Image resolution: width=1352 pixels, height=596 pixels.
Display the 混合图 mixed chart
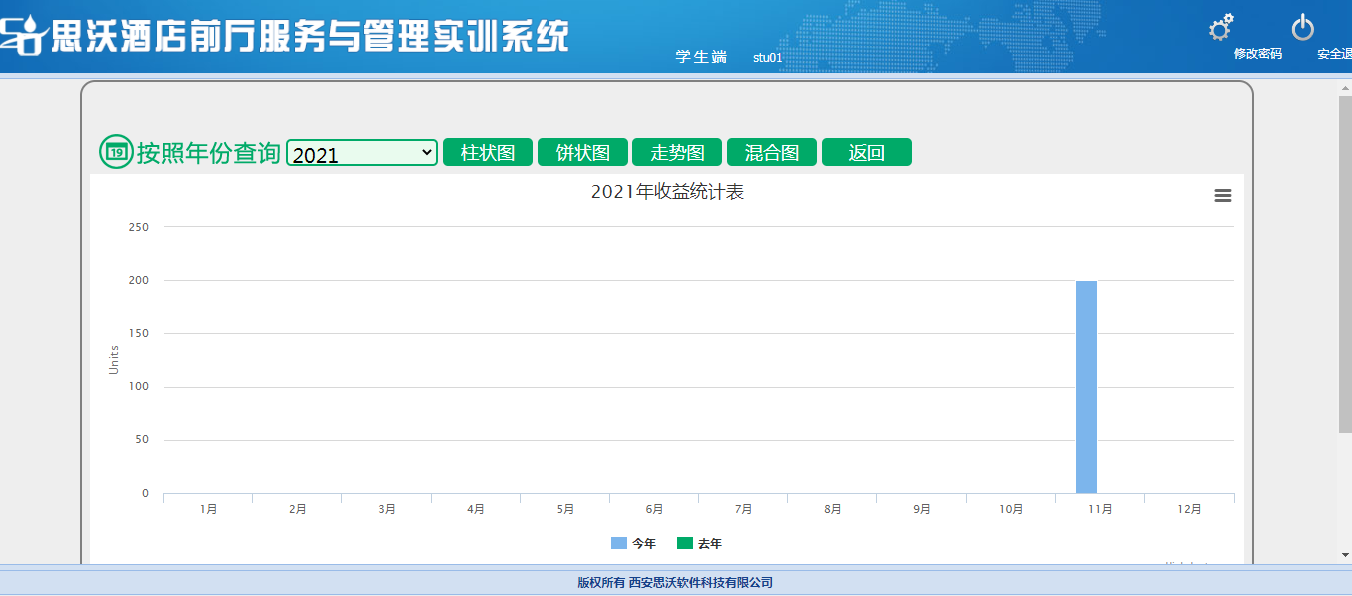click(772, 152)
